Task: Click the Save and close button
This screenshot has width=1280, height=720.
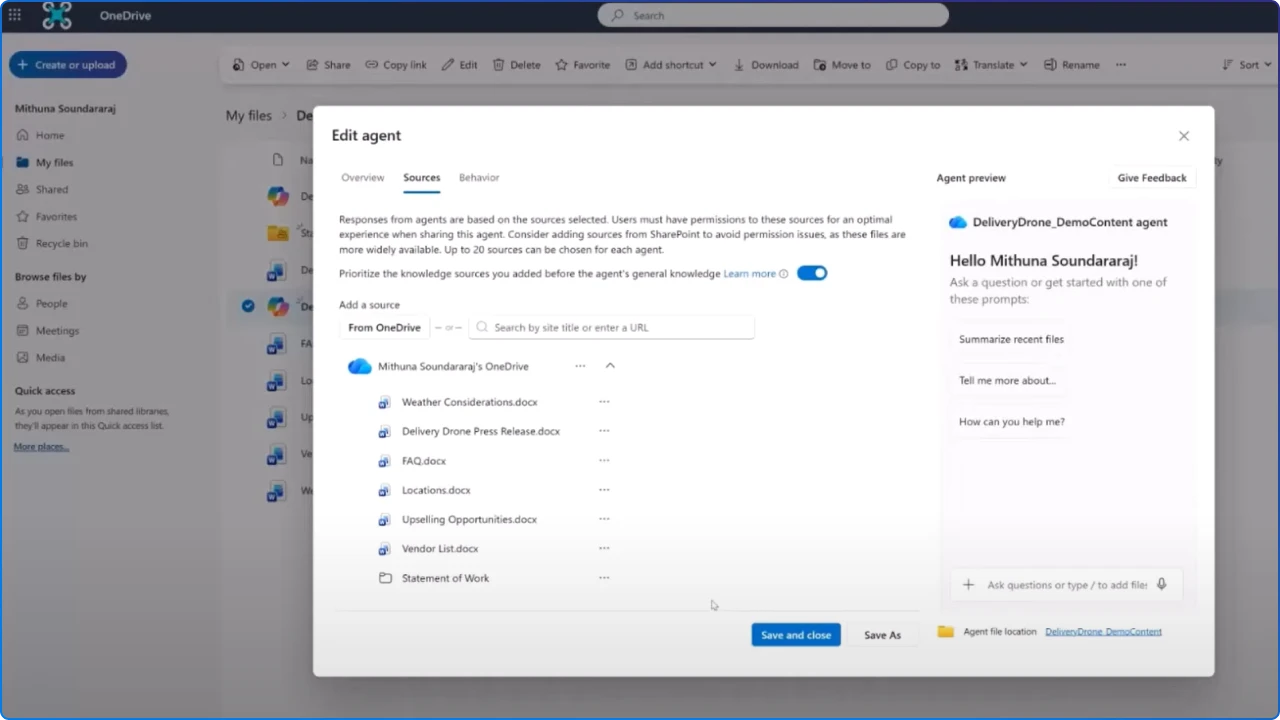Action: (x=795, y=634)
